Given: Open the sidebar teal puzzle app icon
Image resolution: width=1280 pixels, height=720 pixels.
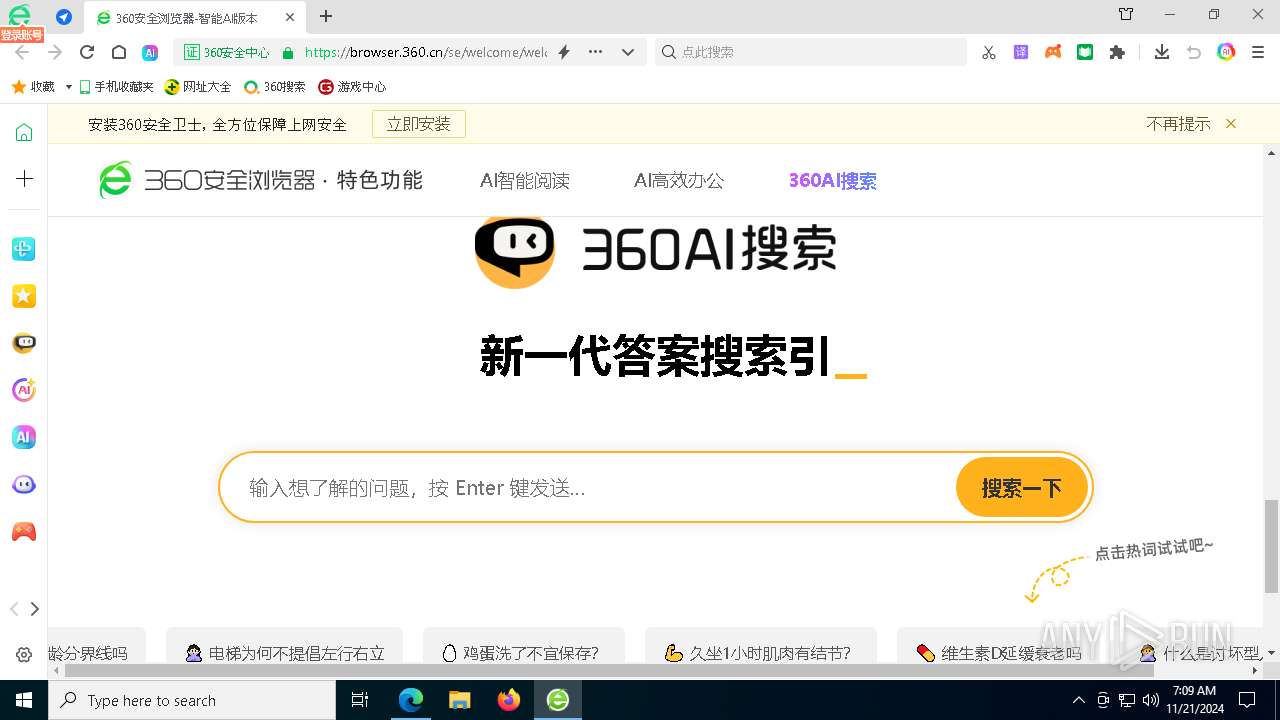Looking at the screenshot, I should click(24, 249).
